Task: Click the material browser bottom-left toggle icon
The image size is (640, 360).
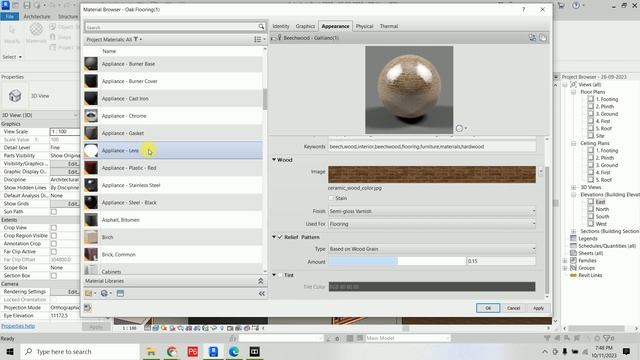Action: pos(87,308)
